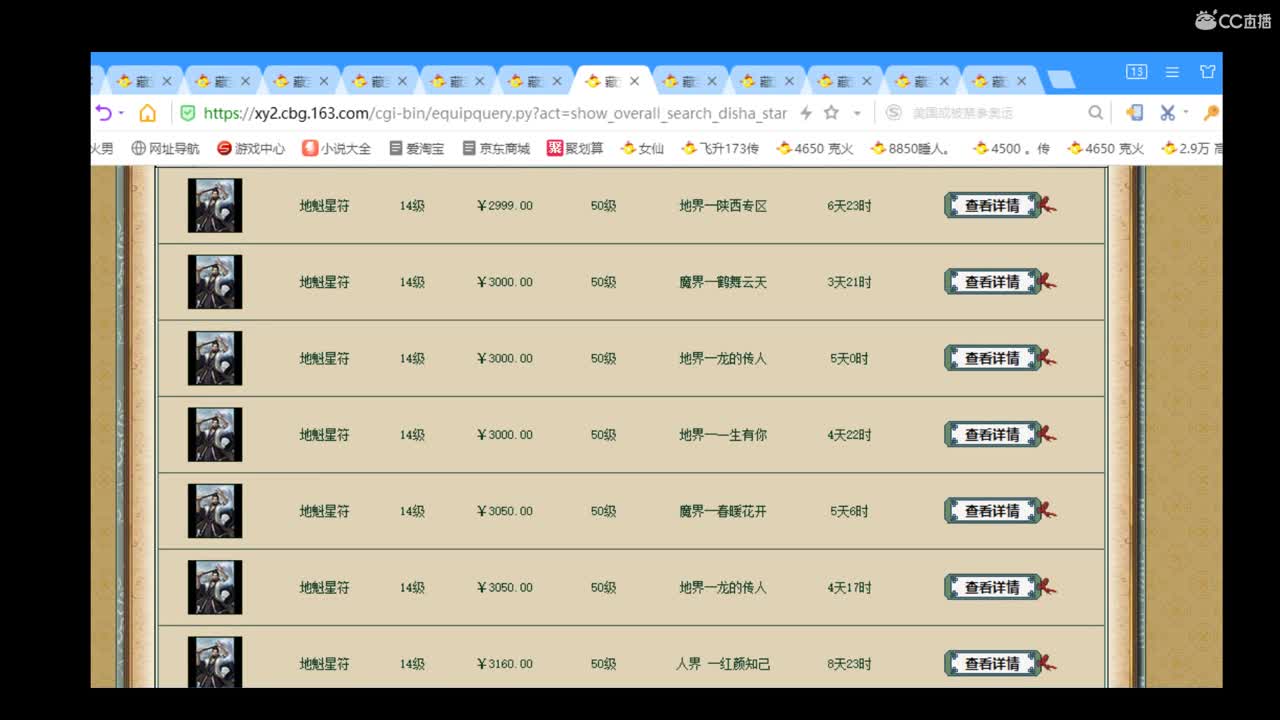Open the 2.9万 bookmark
Image resolution: width=1280 pixels, height=720 pixels.
pyautogui.click(x=1191, y=148)
